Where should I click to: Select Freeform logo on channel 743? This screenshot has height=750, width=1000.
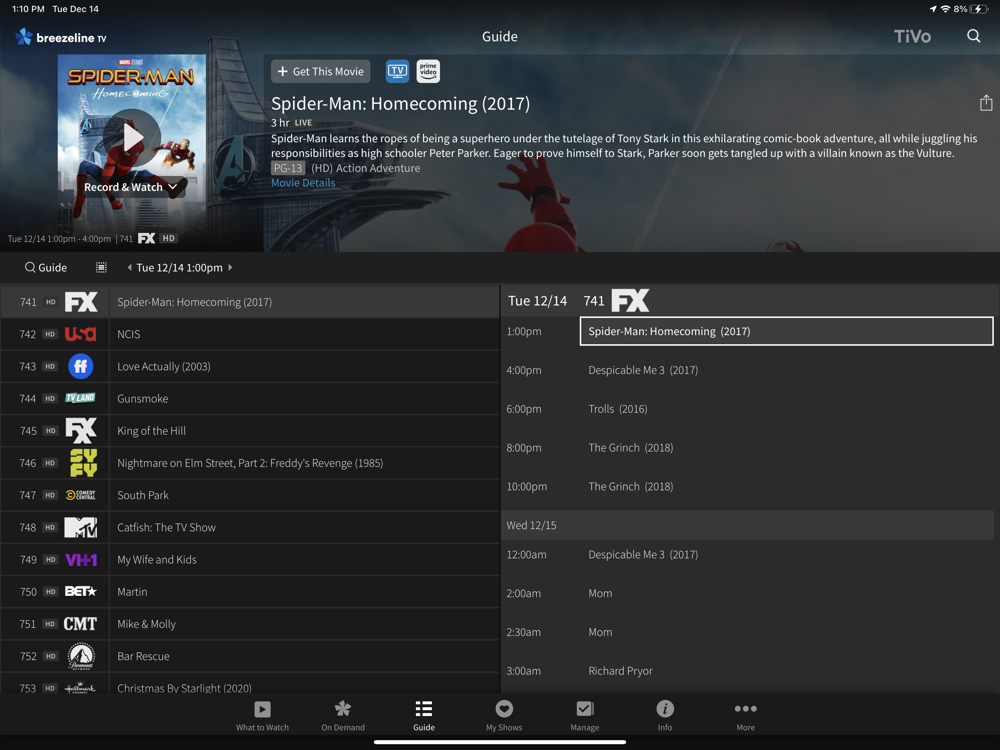[81, 366]
